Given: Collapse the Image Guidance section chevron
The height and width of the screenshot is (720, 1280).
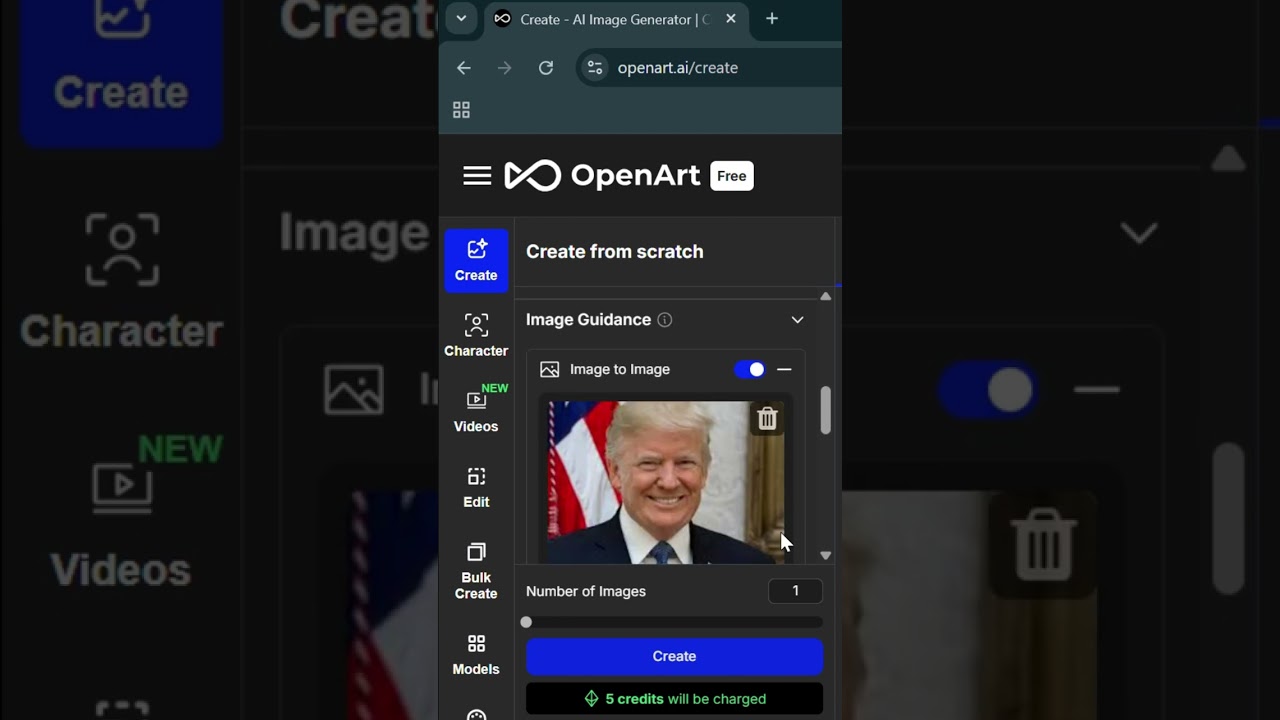Looking at the screenshot, I should pyautogui.click(x=797, y=320).
